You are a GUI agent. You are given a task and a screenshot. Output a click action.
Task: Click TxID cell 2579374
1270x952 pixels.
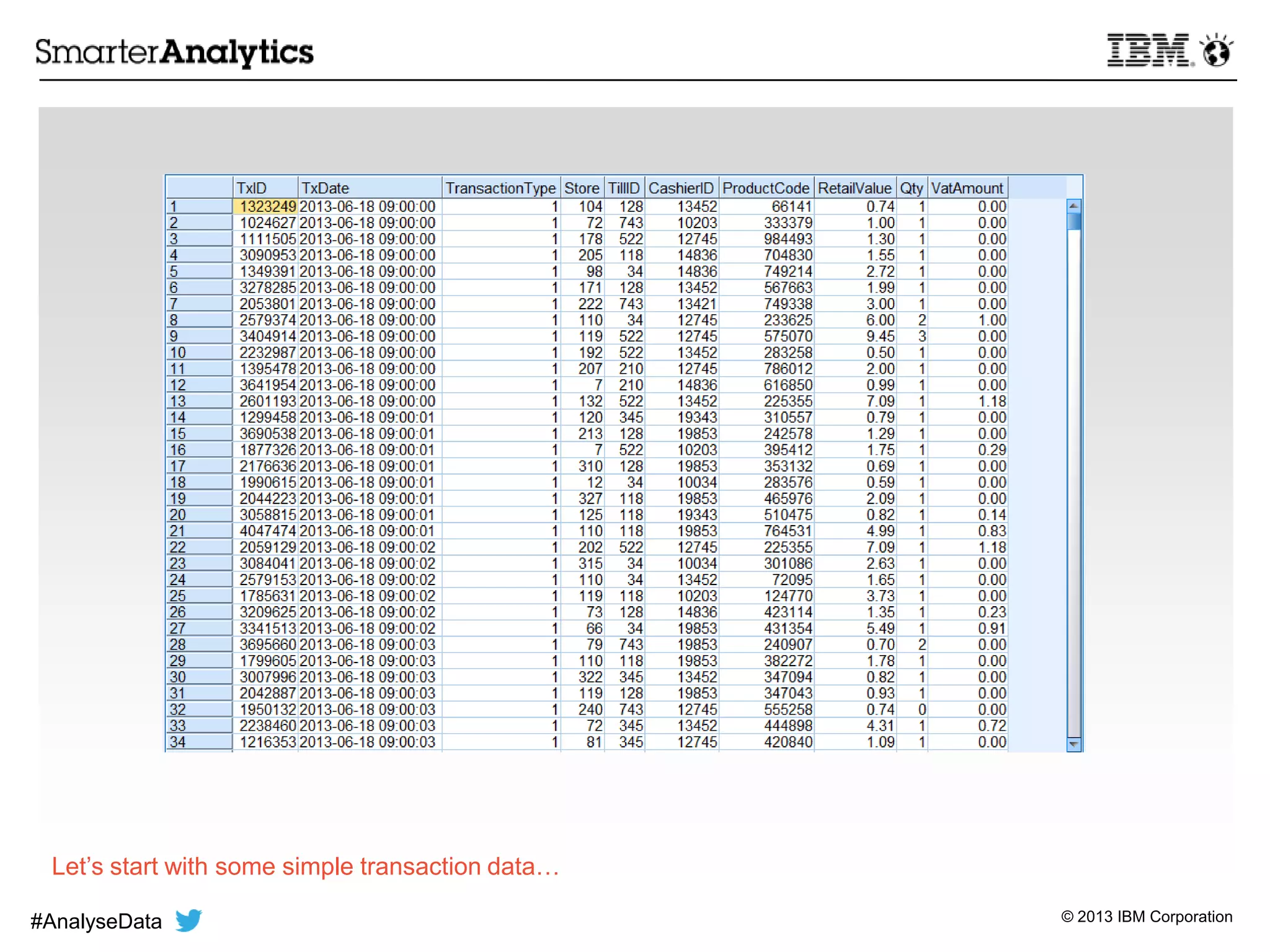point(266,320)
